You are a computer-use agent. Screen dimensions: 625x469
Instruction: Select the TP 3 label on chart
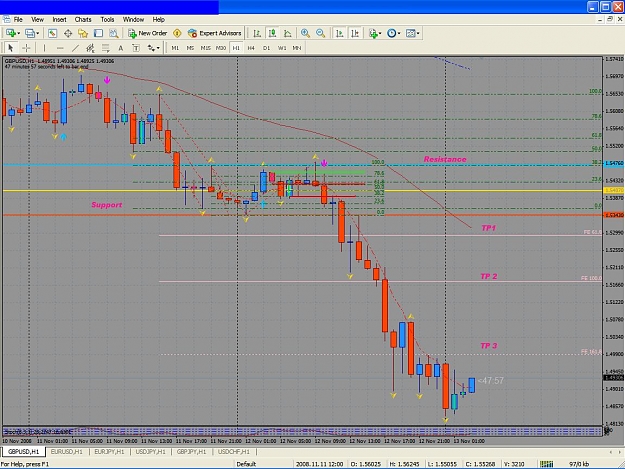[x=489, y=345]
